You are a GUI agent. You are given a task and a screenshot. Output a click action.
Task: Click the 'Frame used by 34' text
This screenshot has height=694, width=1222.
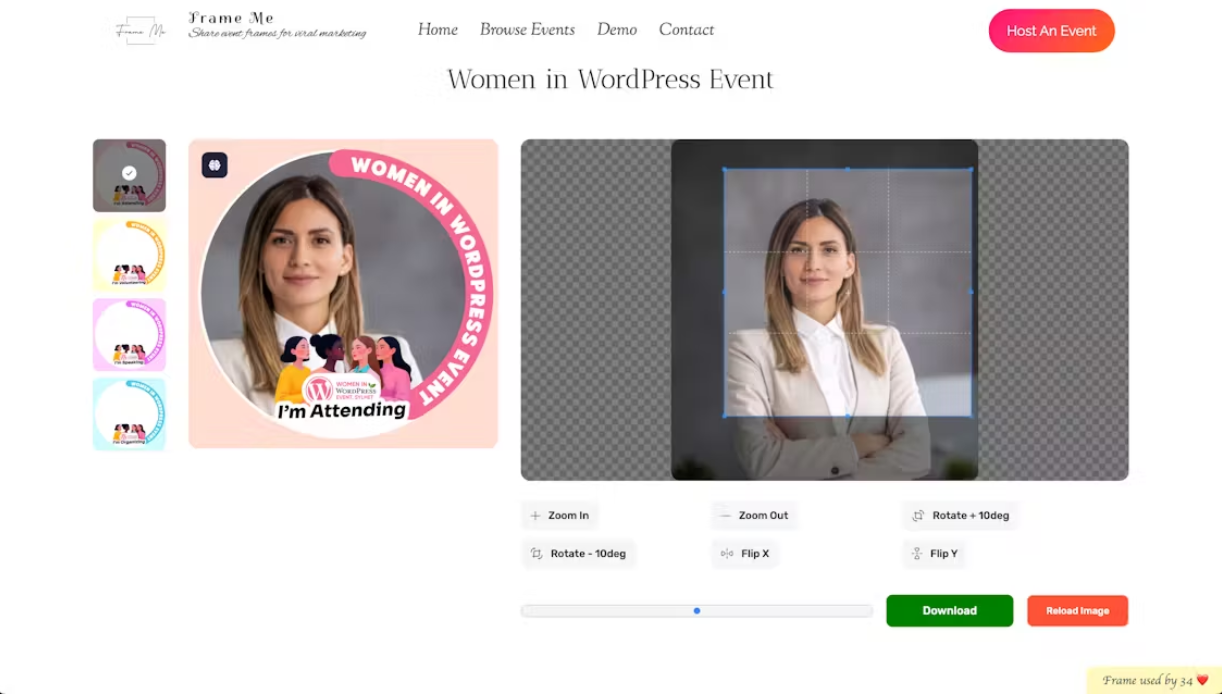point(1148,681)
